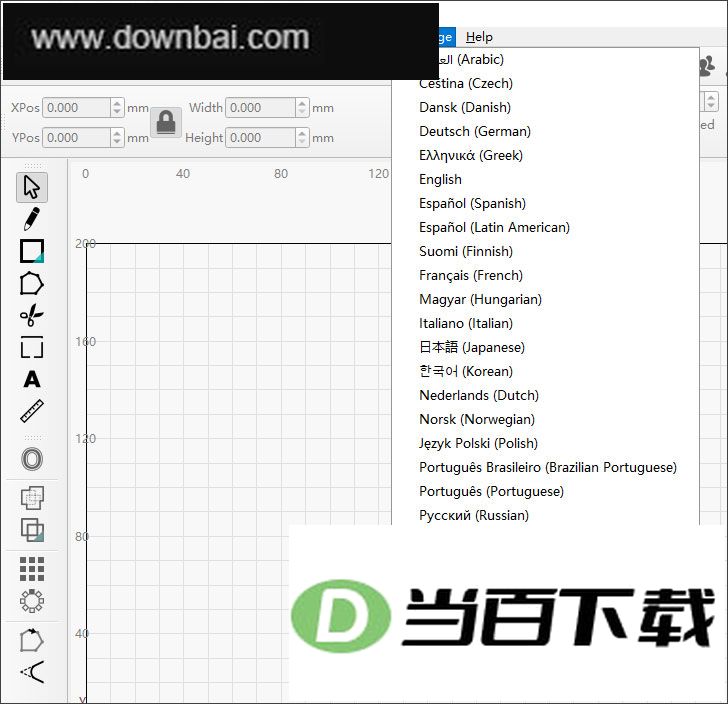Choose Język Polski (Polish) language
Viewport: 728px width, 704px height.
coord(546,443)
